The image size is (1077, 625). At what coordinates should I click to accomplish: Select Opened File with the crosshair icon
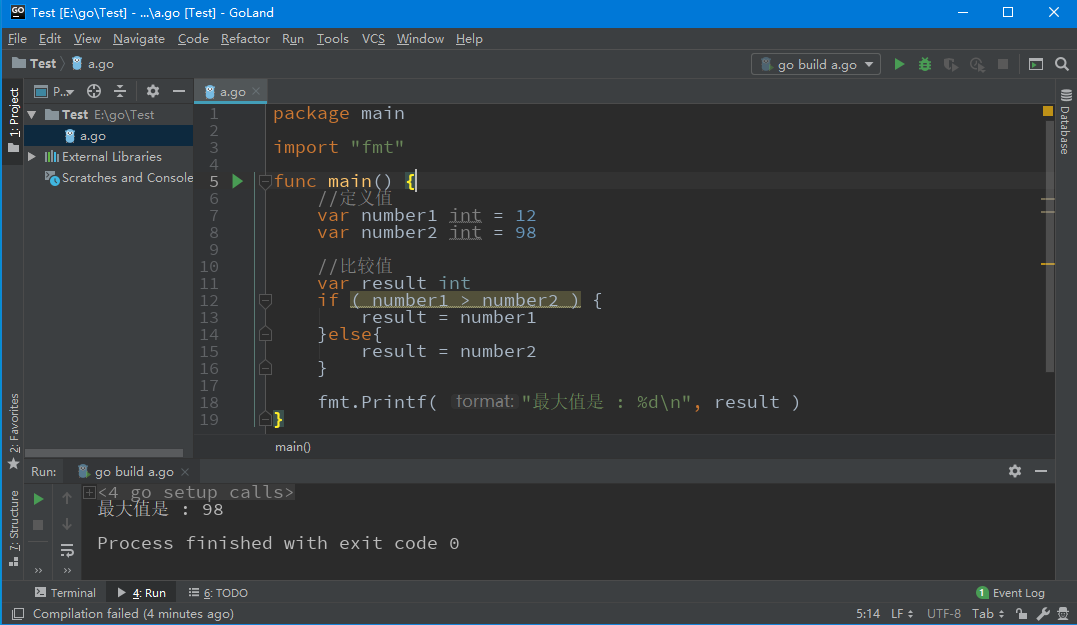pyautogui.click(x=93, y=91)
